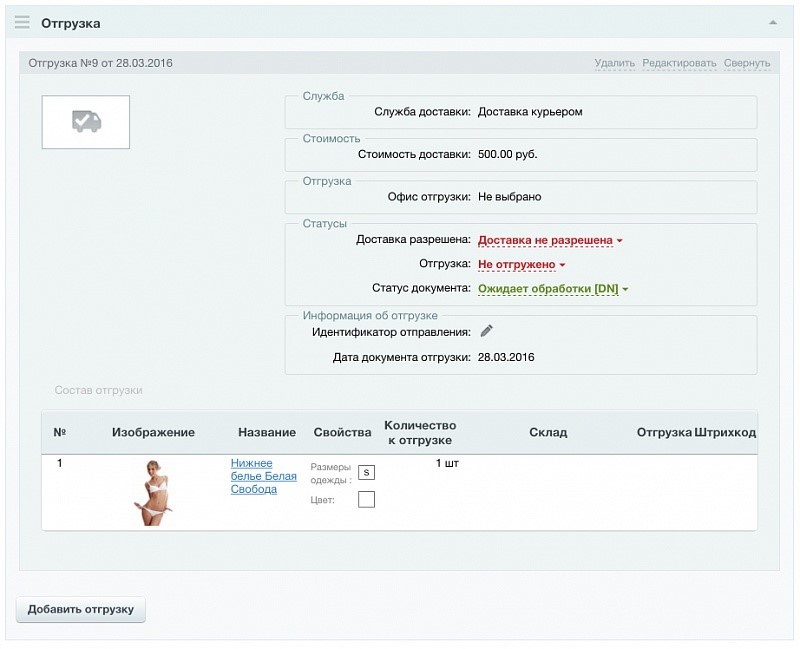Viewport: 800px width, 649px height.
Task: Click the product thumbnail image
Action: (154, 491)
